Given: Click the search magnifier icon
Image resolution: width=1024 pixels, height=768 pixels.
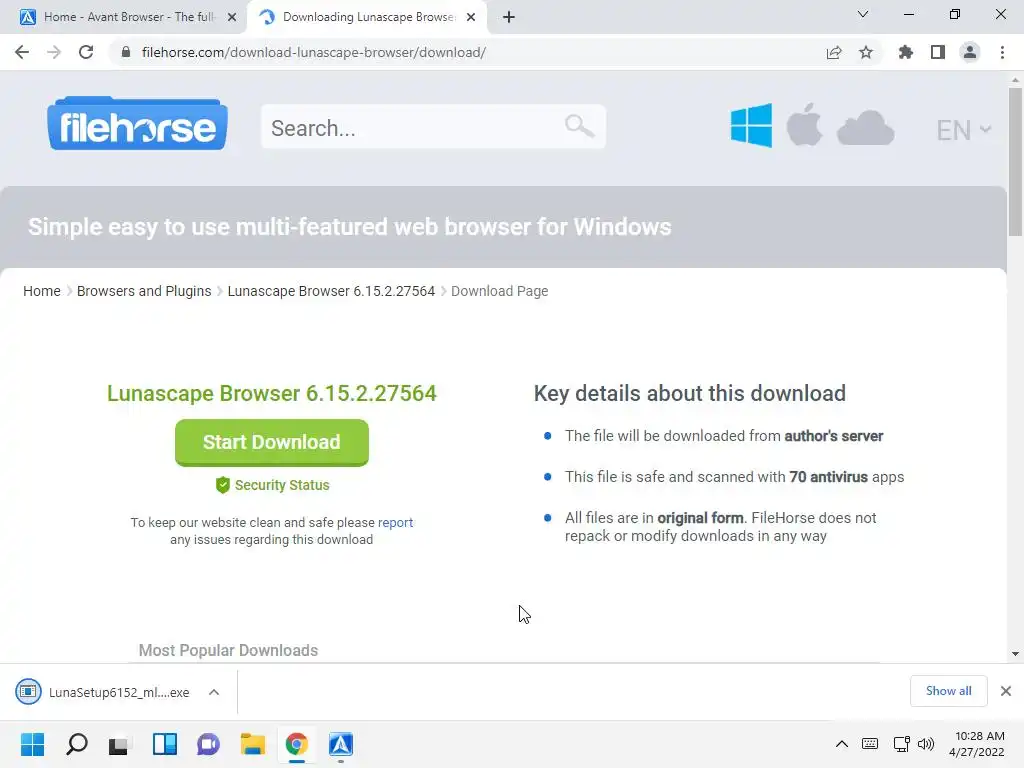Looking at the screenshot, I should [579, 125].
